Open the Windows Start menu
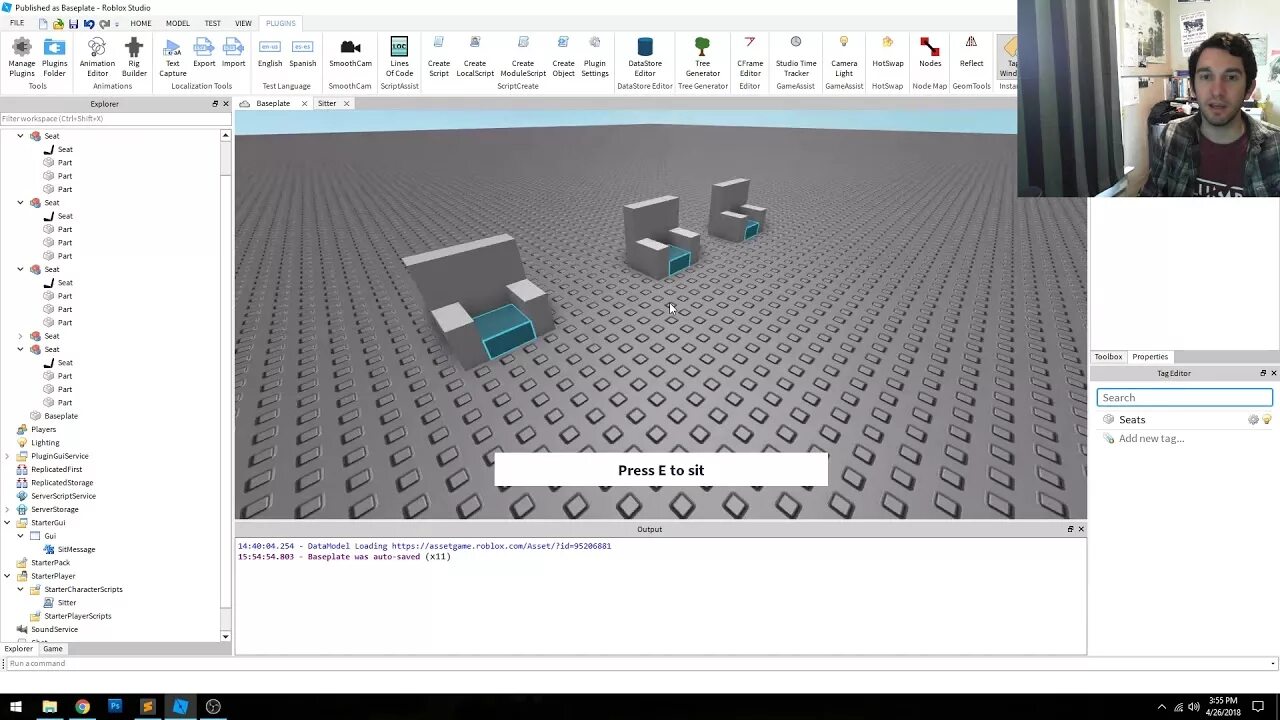Image resolution: width=1280 pixels, height=720 pixels. tap(15, 707)
